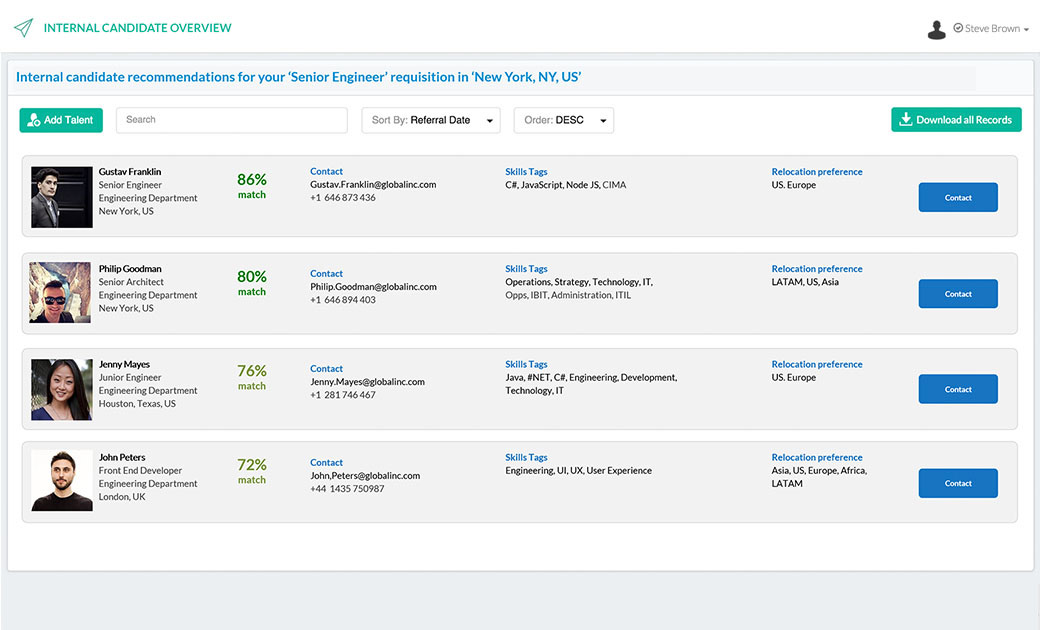Click email Philip.Goodman@globalinc.com

click(373, 286)
